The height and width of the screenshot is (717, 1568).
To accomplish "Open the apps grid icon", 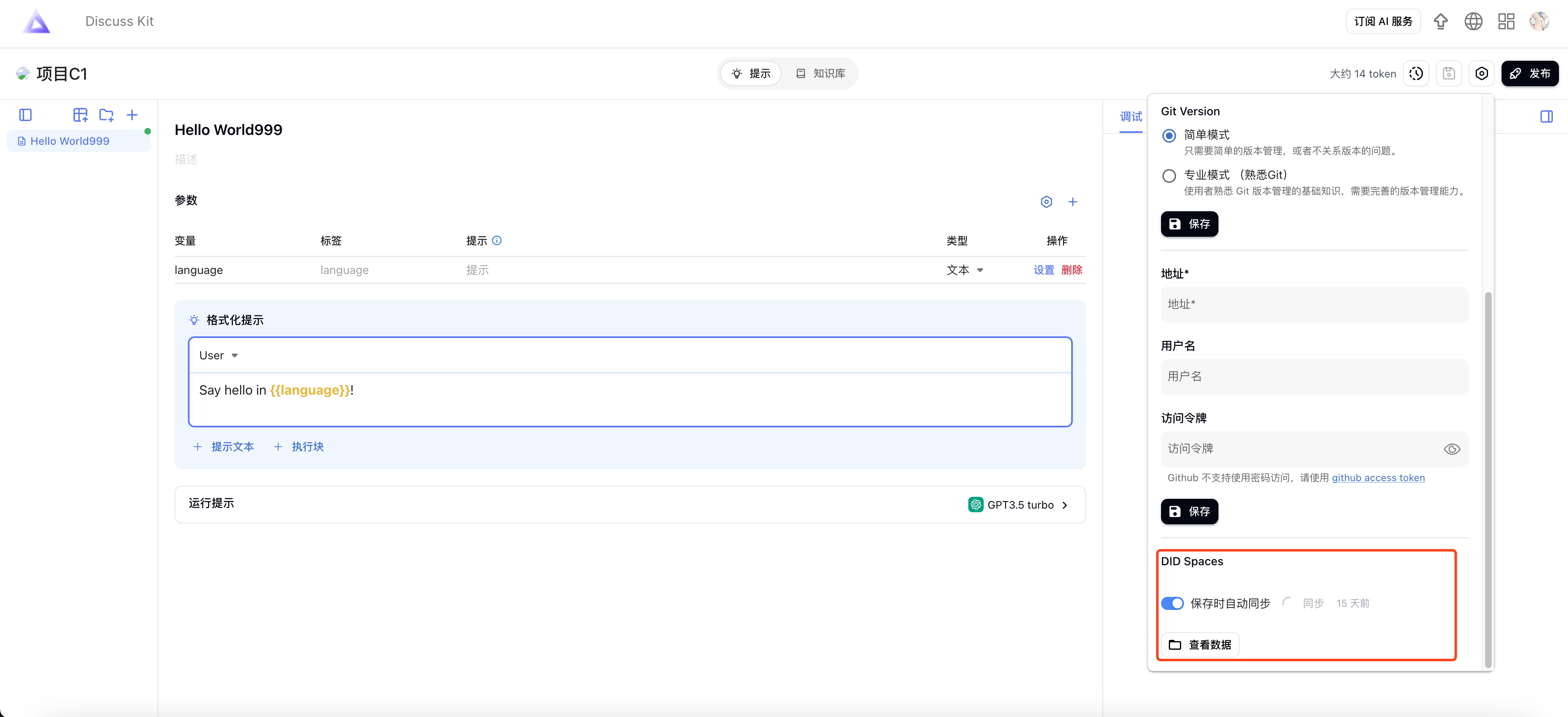I will 1506,21.
